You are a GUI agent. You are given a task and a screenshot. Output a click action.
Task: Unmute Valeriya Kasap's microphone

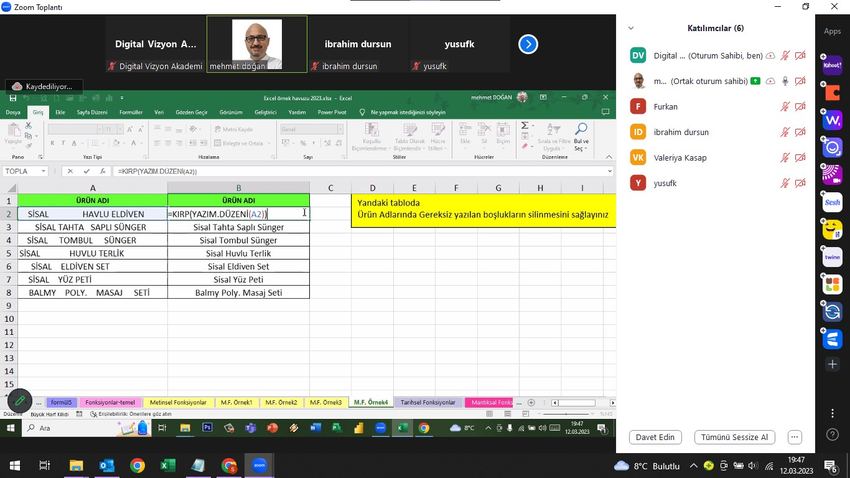click(x=784, y=158)
